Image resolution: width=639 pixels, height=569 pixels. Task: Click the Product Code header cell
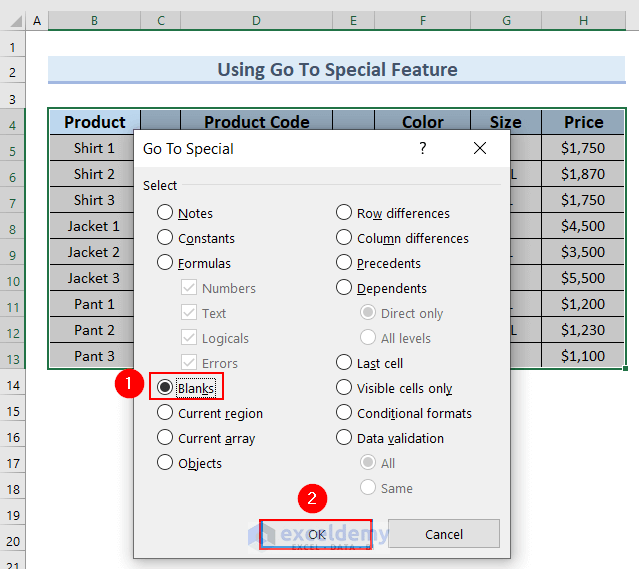click(x=256, y=122)
